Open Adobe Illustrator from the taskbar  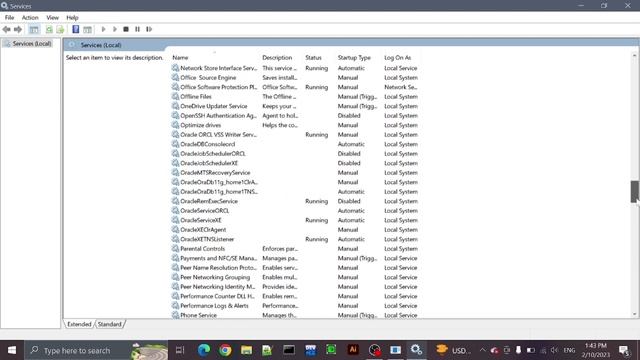[353, 350]
